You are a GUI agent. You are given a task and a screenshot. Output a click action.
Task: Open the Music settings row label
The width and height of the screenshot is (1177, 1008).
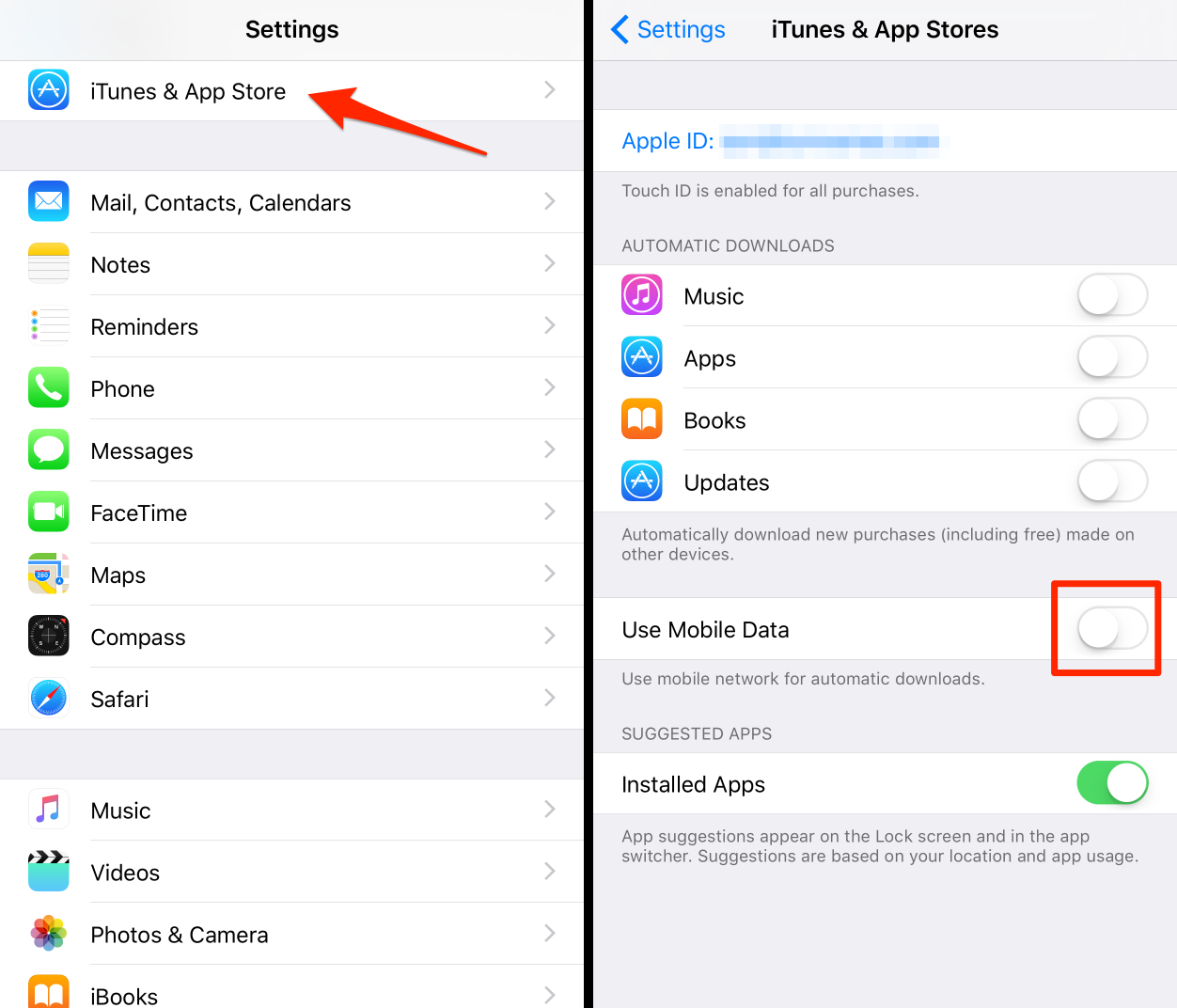tap(120, 811)
